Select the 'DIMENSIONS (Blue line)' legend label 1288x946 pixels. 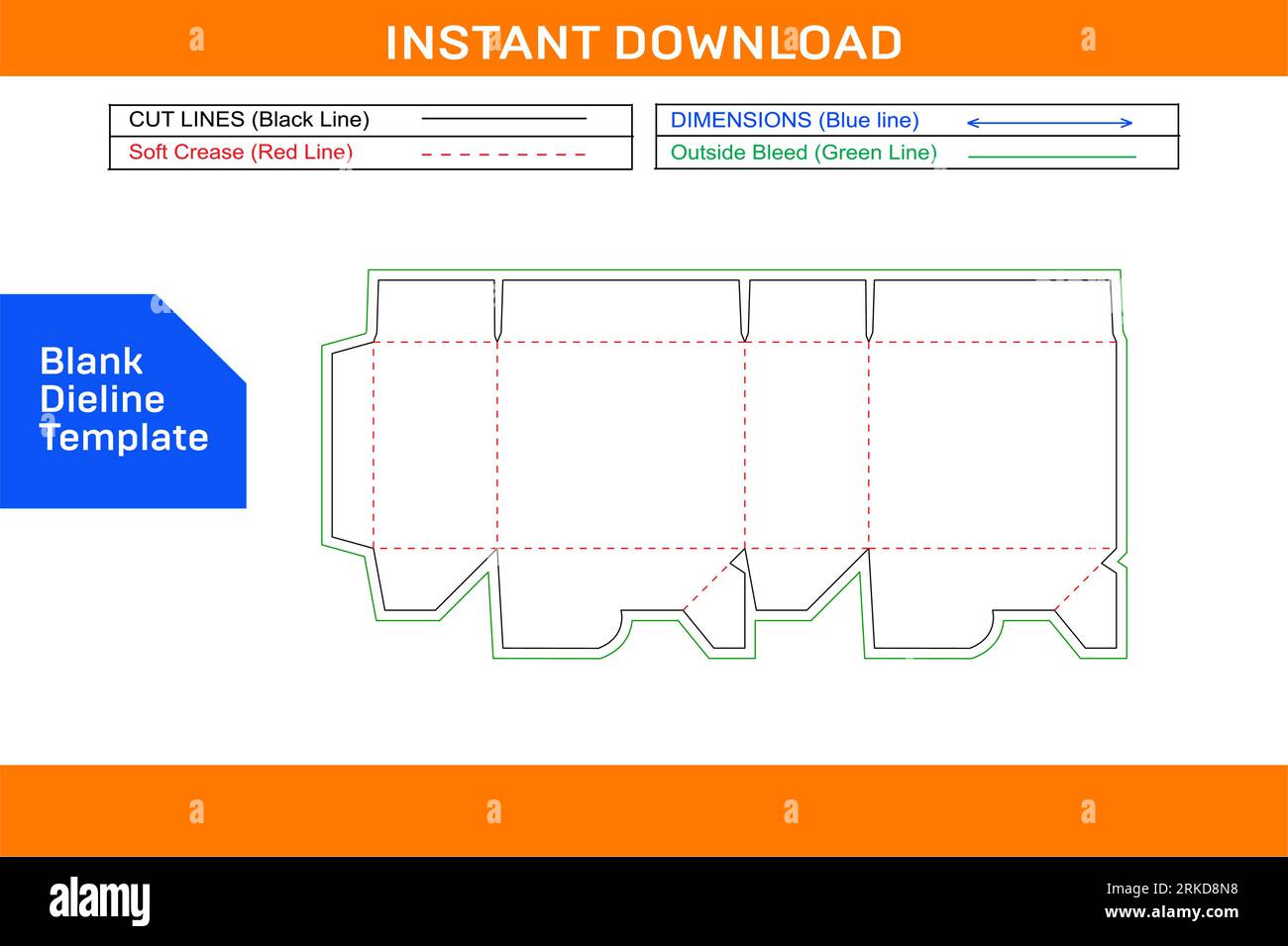[x=795, y=121]
